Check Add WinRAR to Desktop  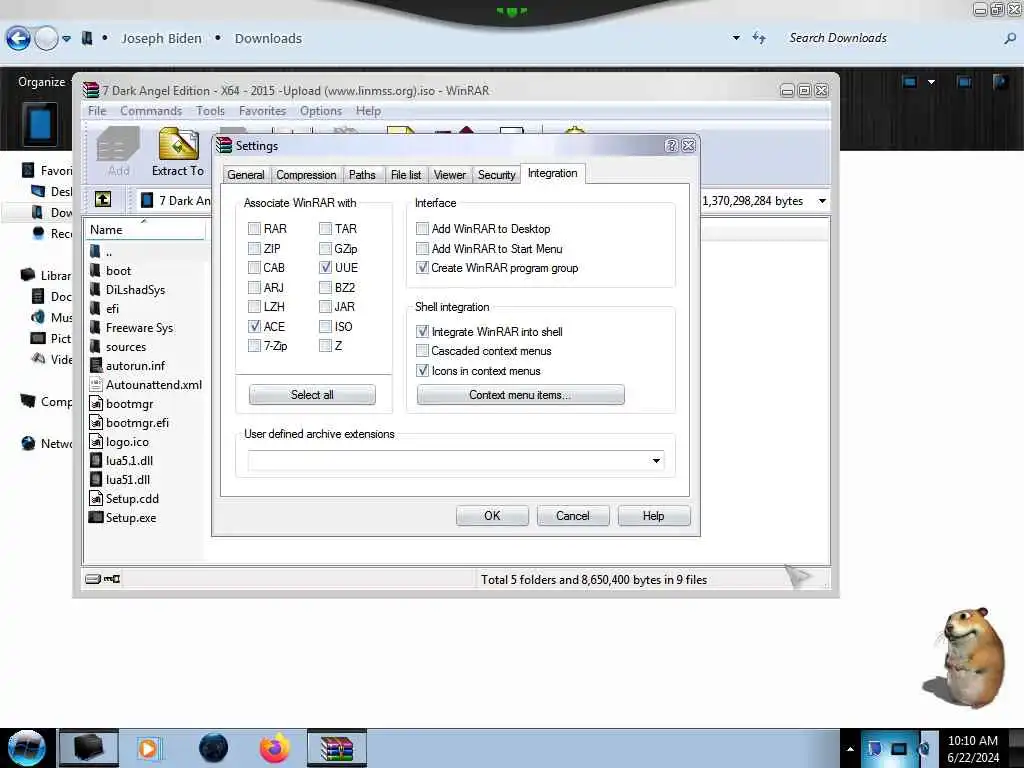(x=423, y=229)
